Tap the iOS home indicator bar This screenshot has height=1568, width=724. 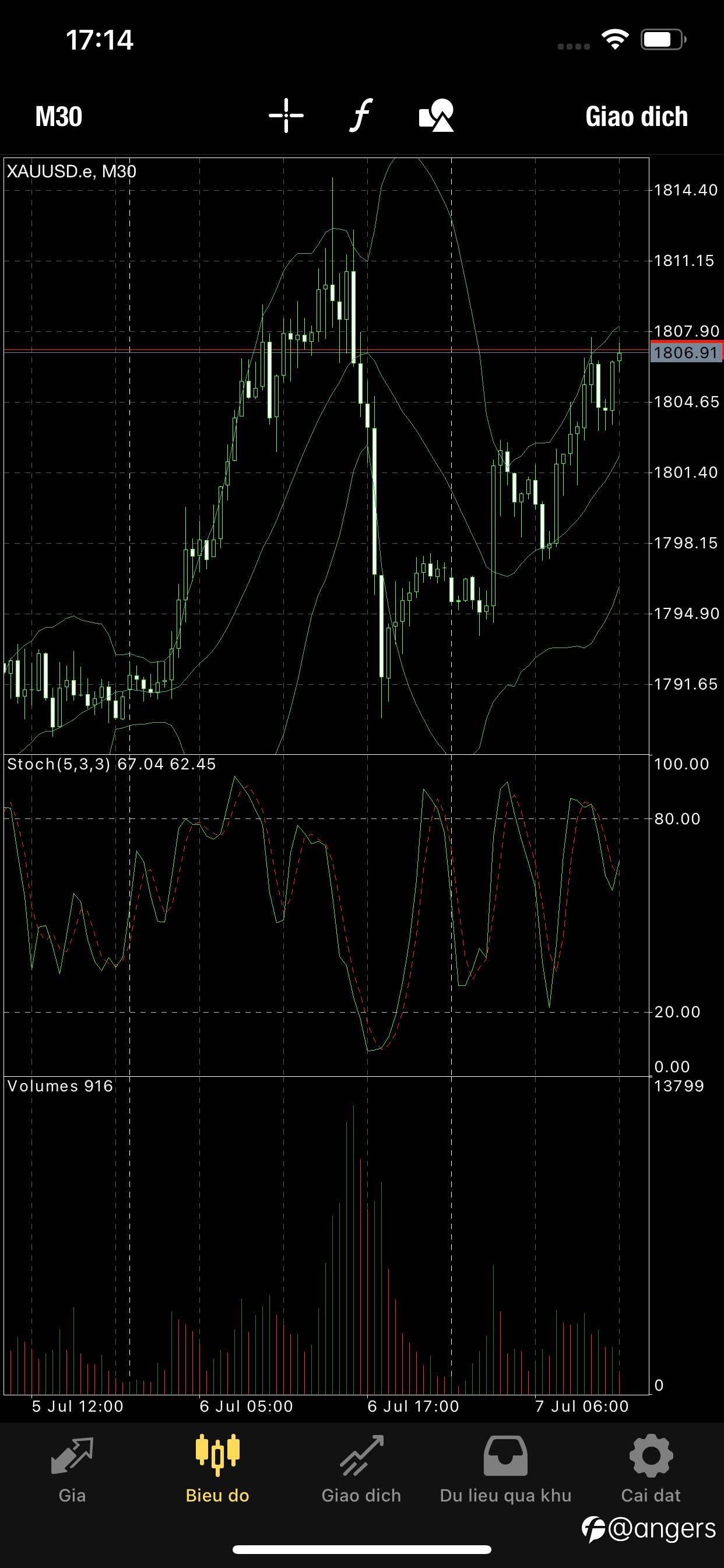coord(362,1549)
